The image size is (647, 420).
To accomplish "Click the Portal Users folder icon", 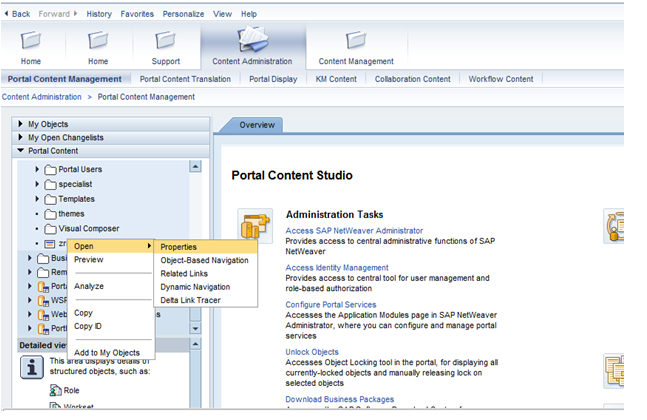I will pyautogui.click(x=50, y=170).
